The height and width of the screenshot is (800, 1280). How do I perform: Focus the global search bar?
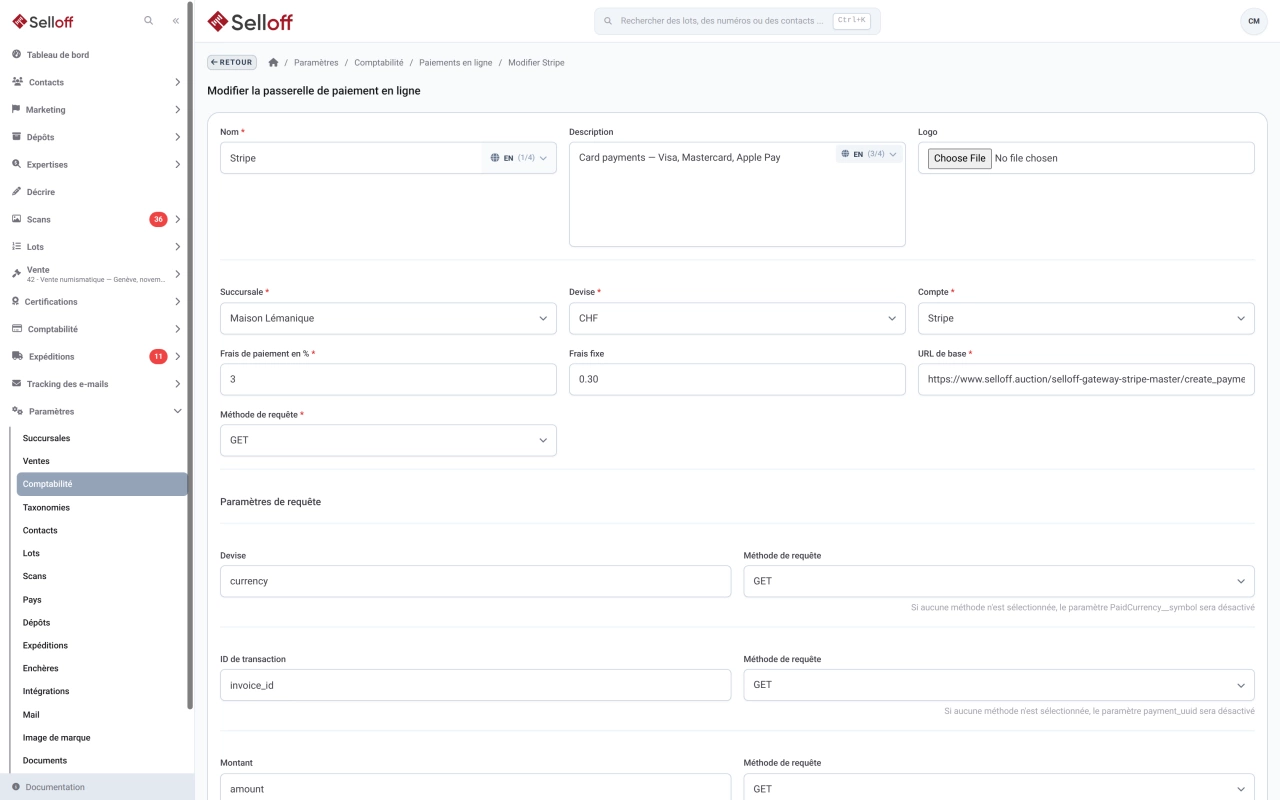tap(737, 21)
